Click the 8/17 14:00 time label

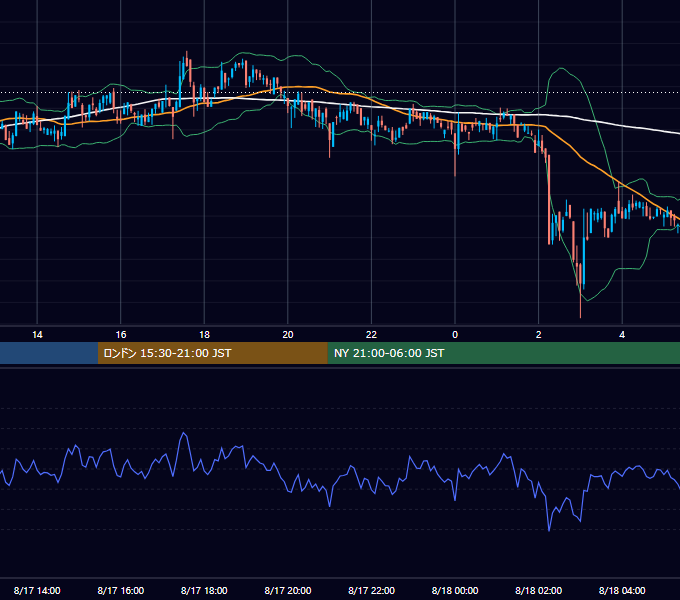coord(37,590)
